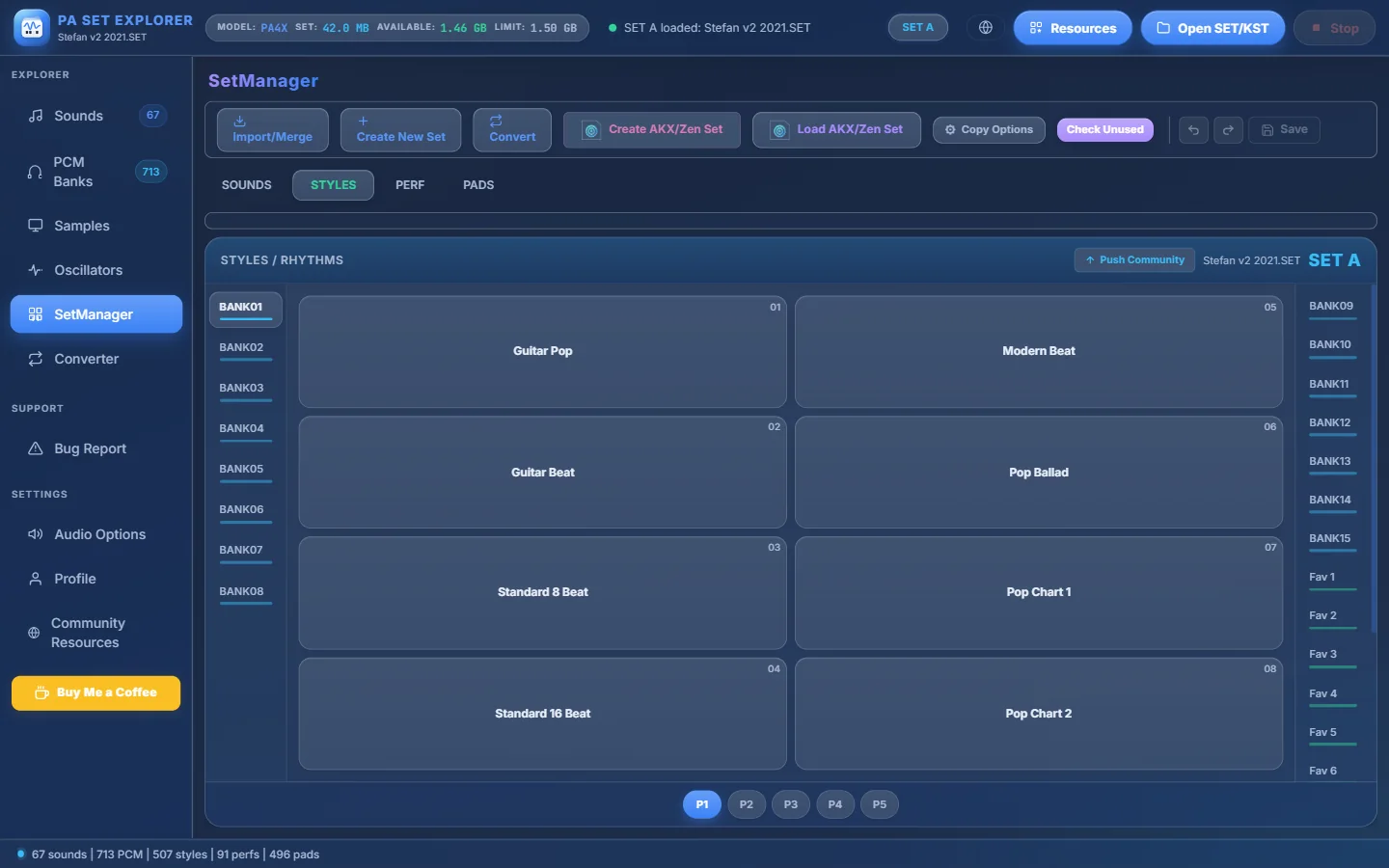Open Community Resources in sidebar

coord(96,633)
